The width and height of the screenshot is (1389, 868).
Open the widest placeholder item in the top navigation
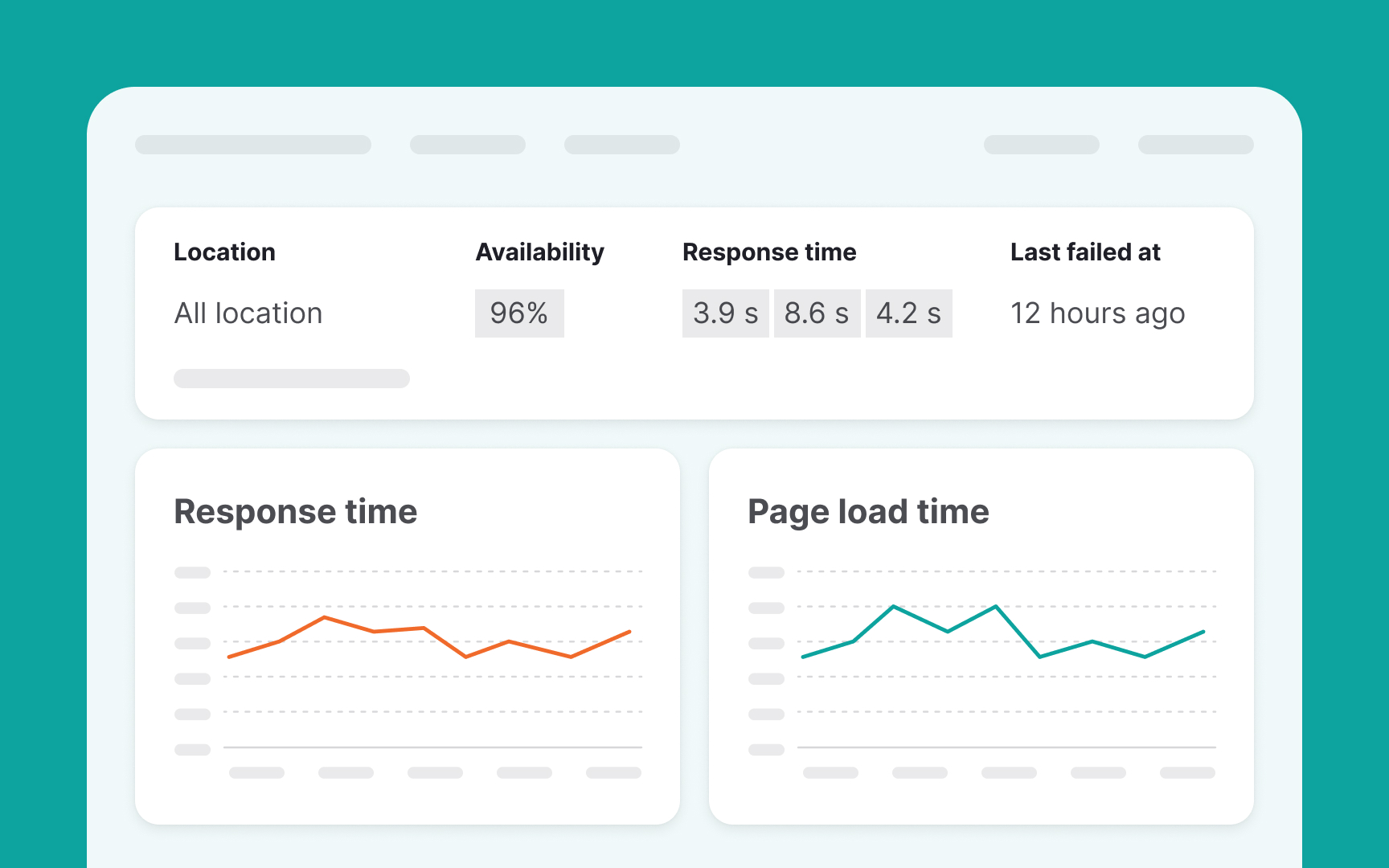tap(253, 145)
